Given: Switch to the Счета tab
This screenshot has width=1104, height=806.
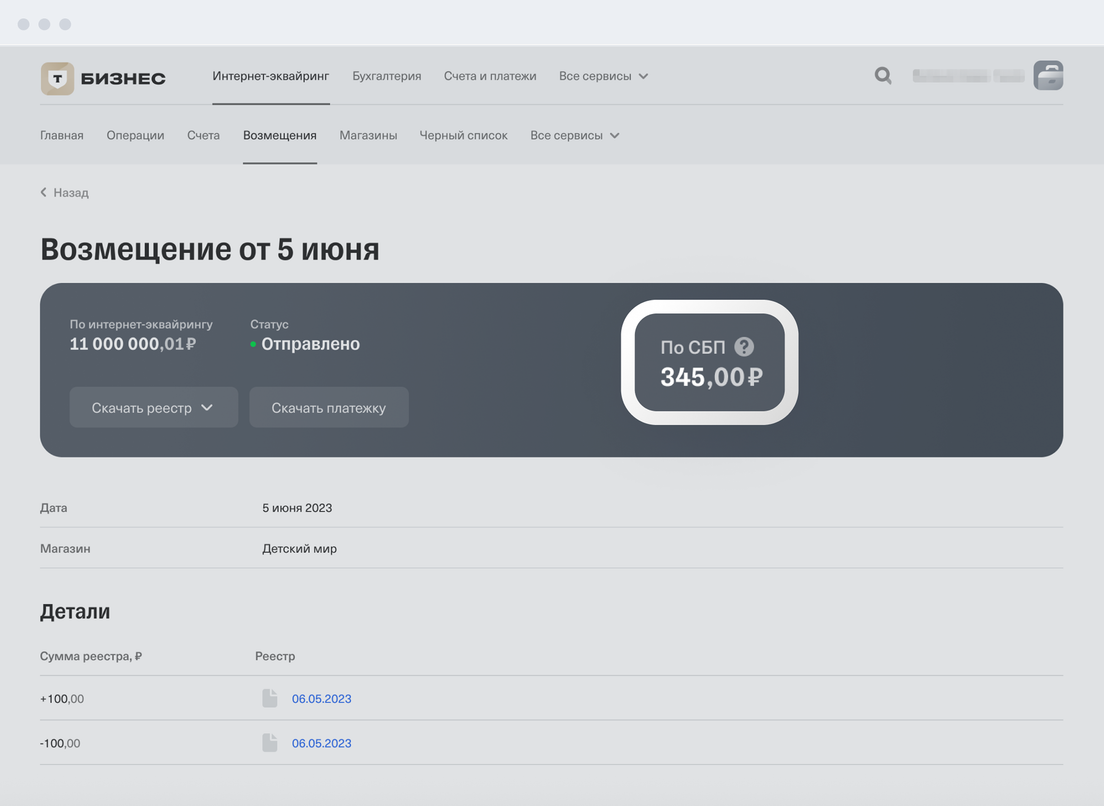Looking at the screenshot, I should tap(203, 135).
